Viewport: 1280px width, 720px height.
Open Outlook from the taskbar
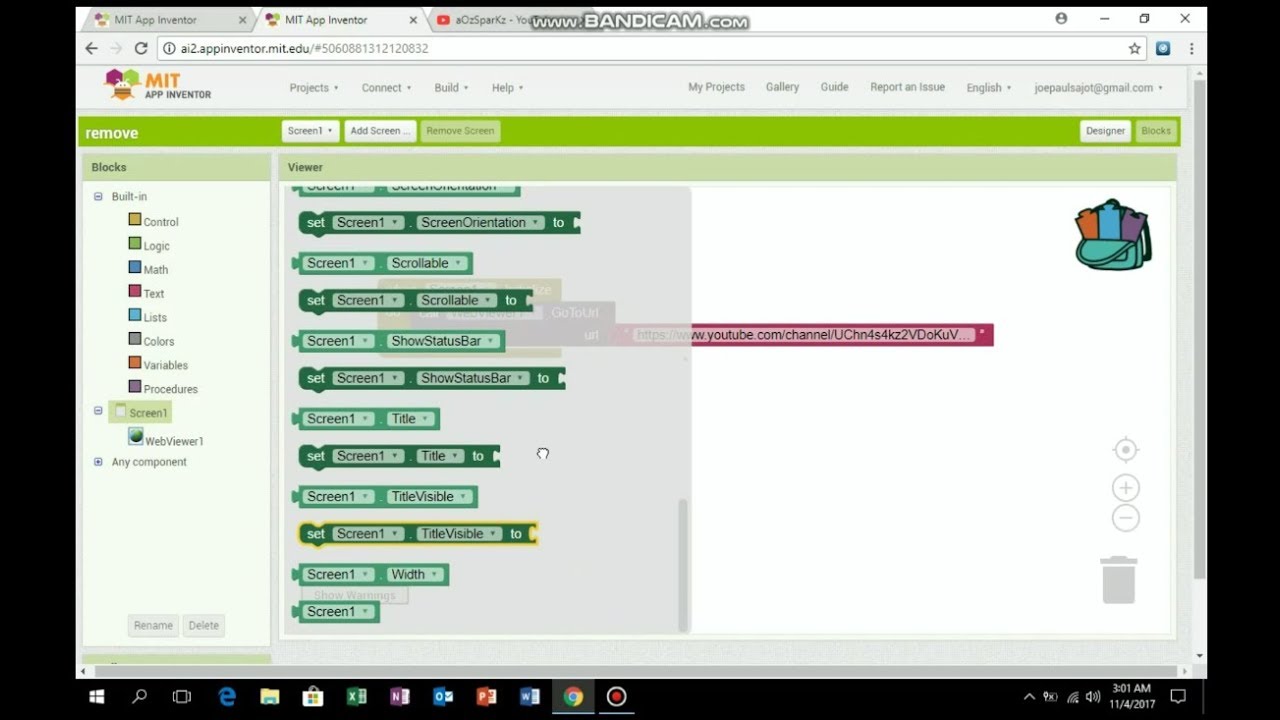[x=443, y=697]
